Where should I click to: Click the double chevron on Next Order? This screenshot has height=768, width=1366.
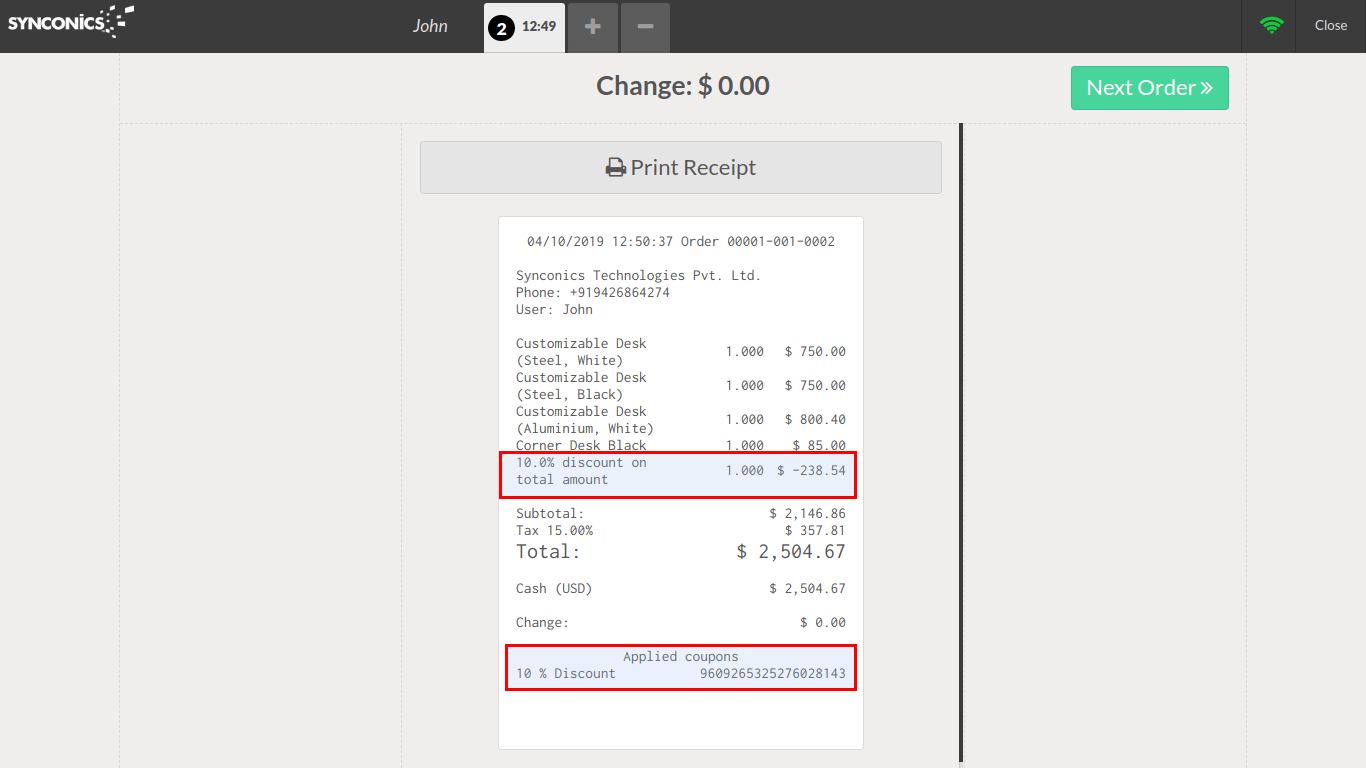tap(1207, 88)
